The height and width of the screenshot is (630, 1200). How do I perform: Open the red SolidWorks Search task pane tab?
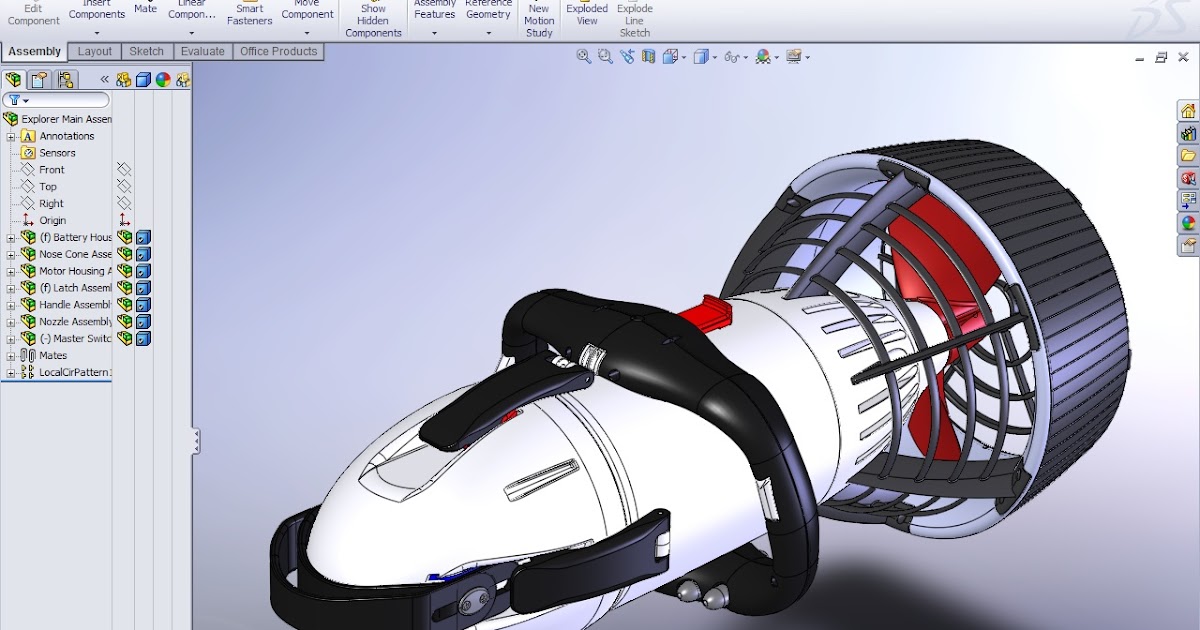coord(1188,178)
